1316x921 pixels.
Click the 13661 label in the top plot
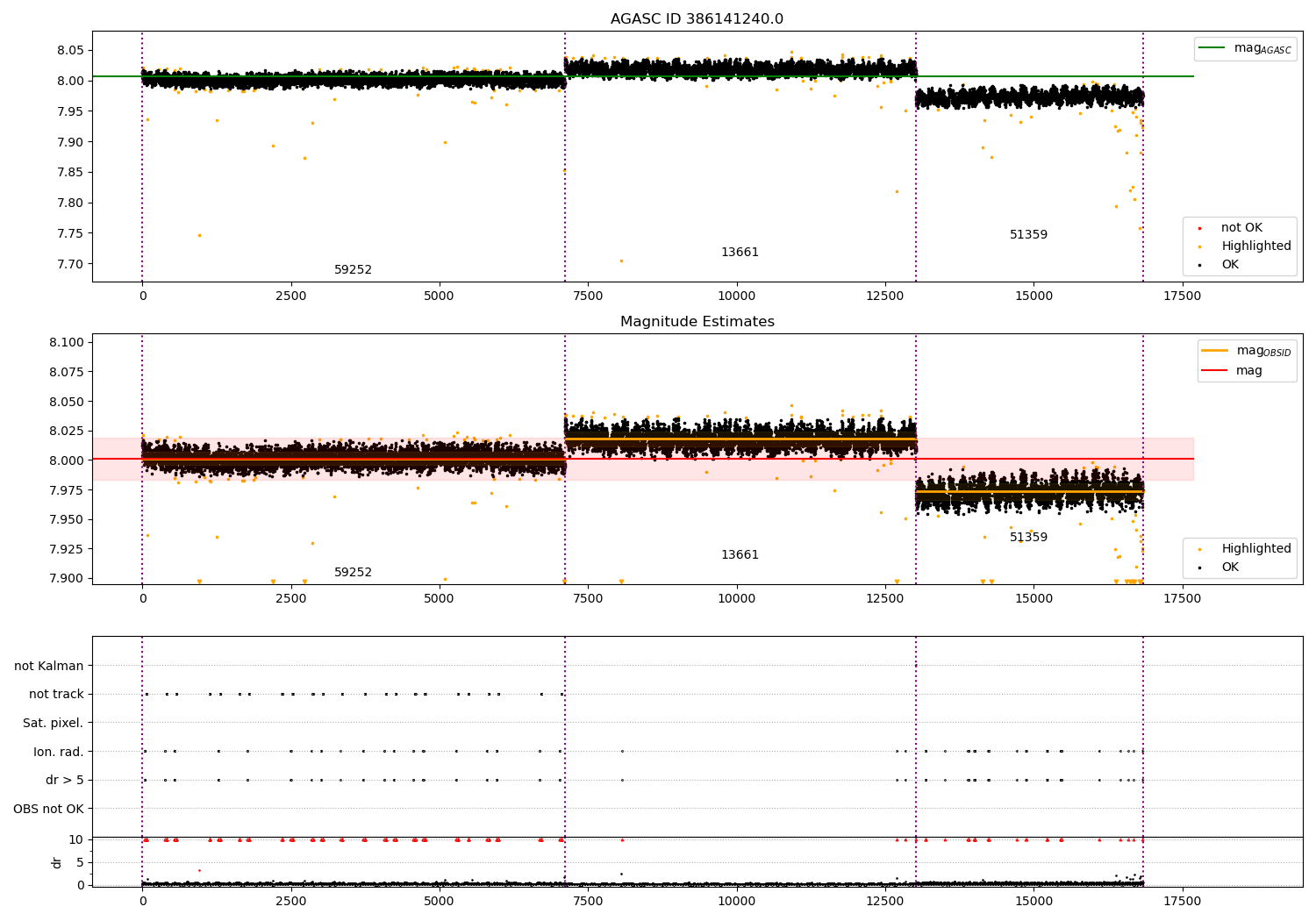(x=740, y=253)
